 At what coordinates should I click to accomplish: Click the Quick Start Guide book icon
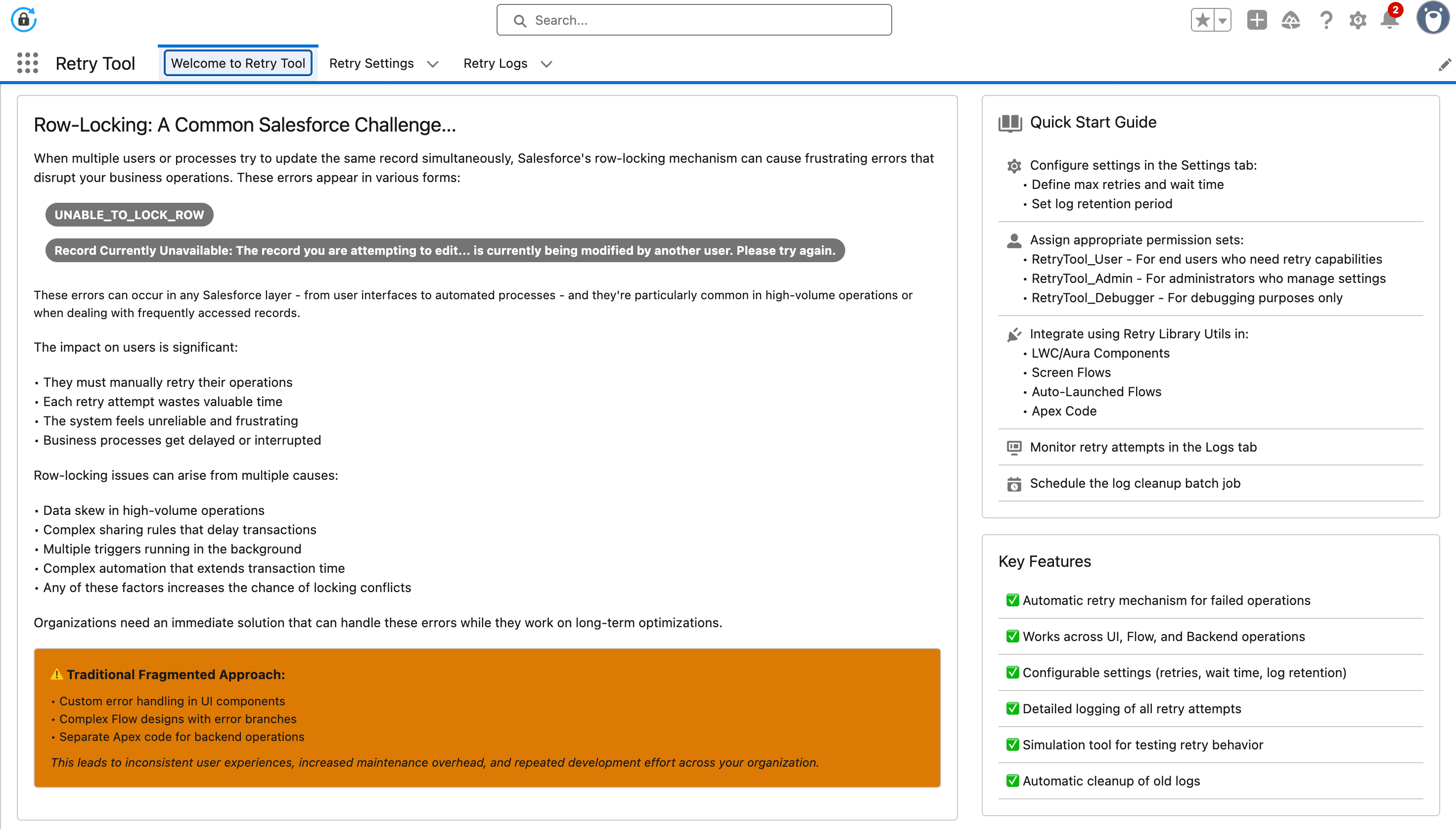tap(1010, 123)
